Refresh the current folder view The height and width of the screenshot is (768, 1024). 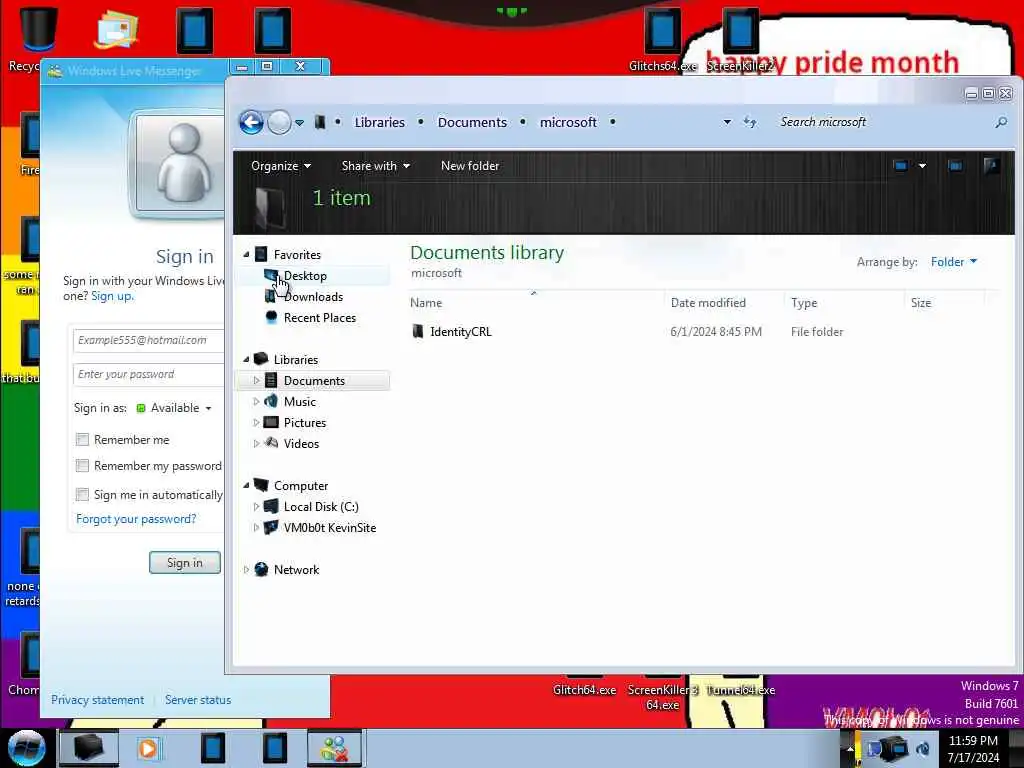pos(750,122)
